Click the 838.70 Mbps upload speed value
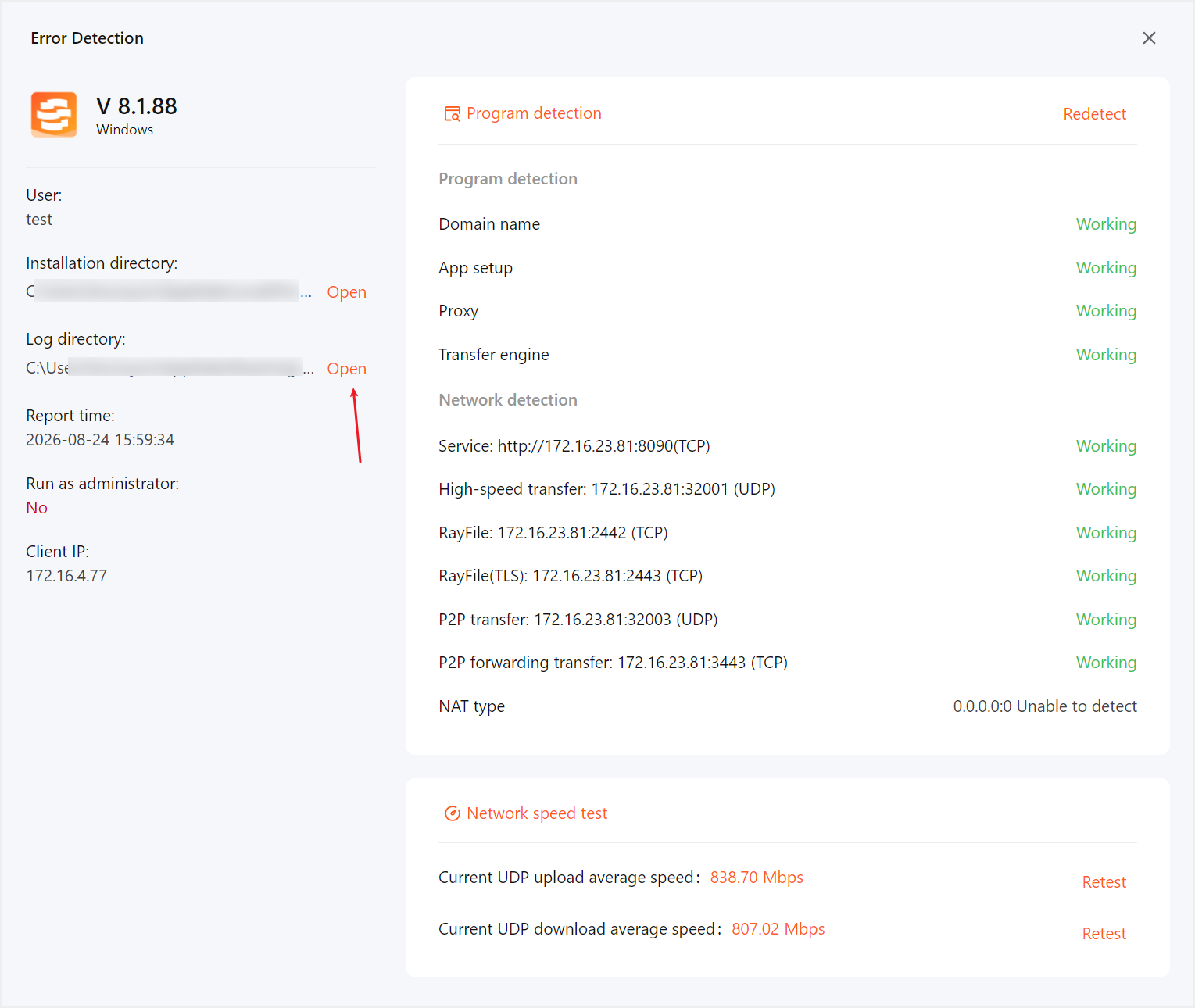The image size is (1195, 1008). pos(757,878)
